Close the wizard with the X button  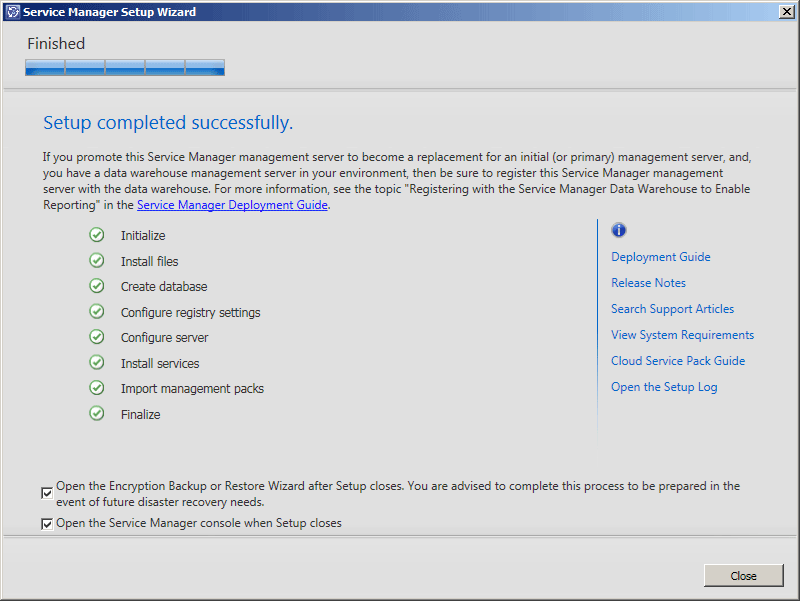click(x=787, y=12)
